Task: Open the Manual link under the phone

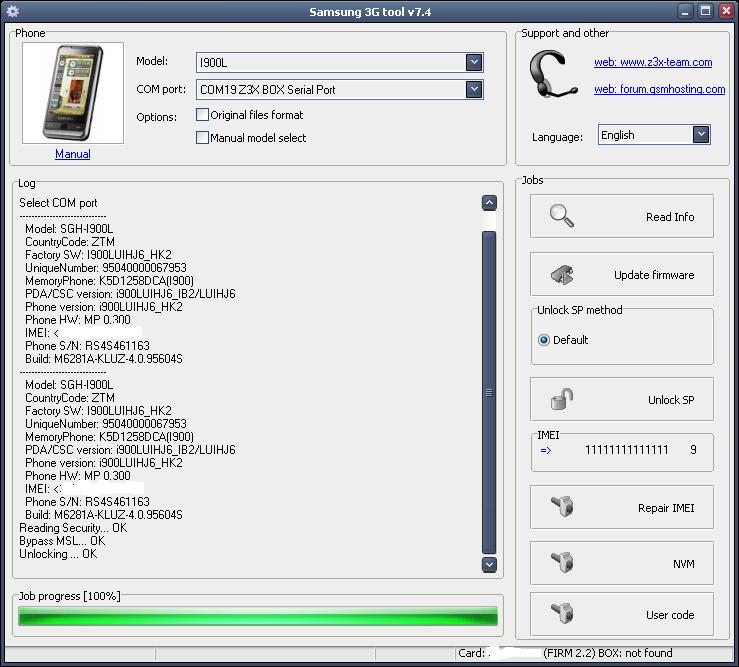Action: (x=73, y=154)
